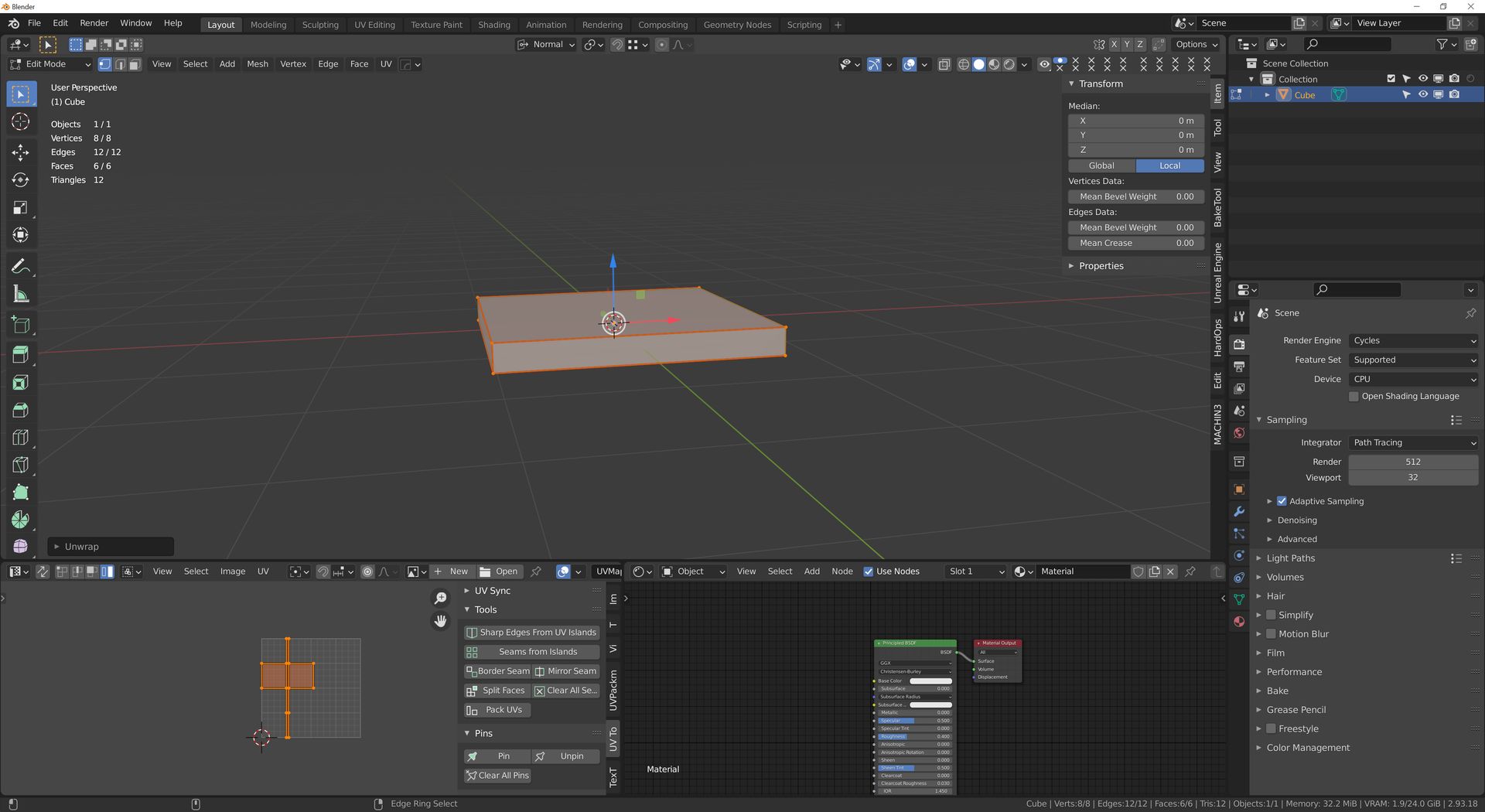Open the Integrator dropdown

click(1414, 443)
